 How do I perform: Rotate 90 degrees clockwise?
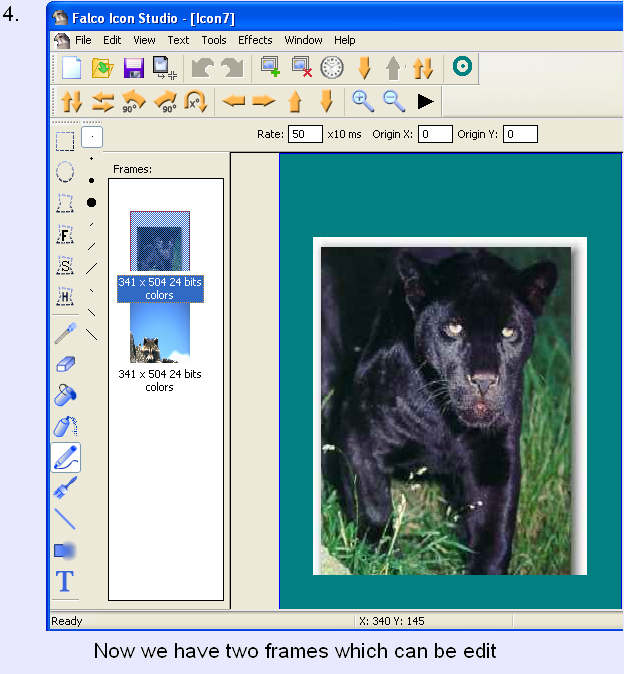point(165,101)
